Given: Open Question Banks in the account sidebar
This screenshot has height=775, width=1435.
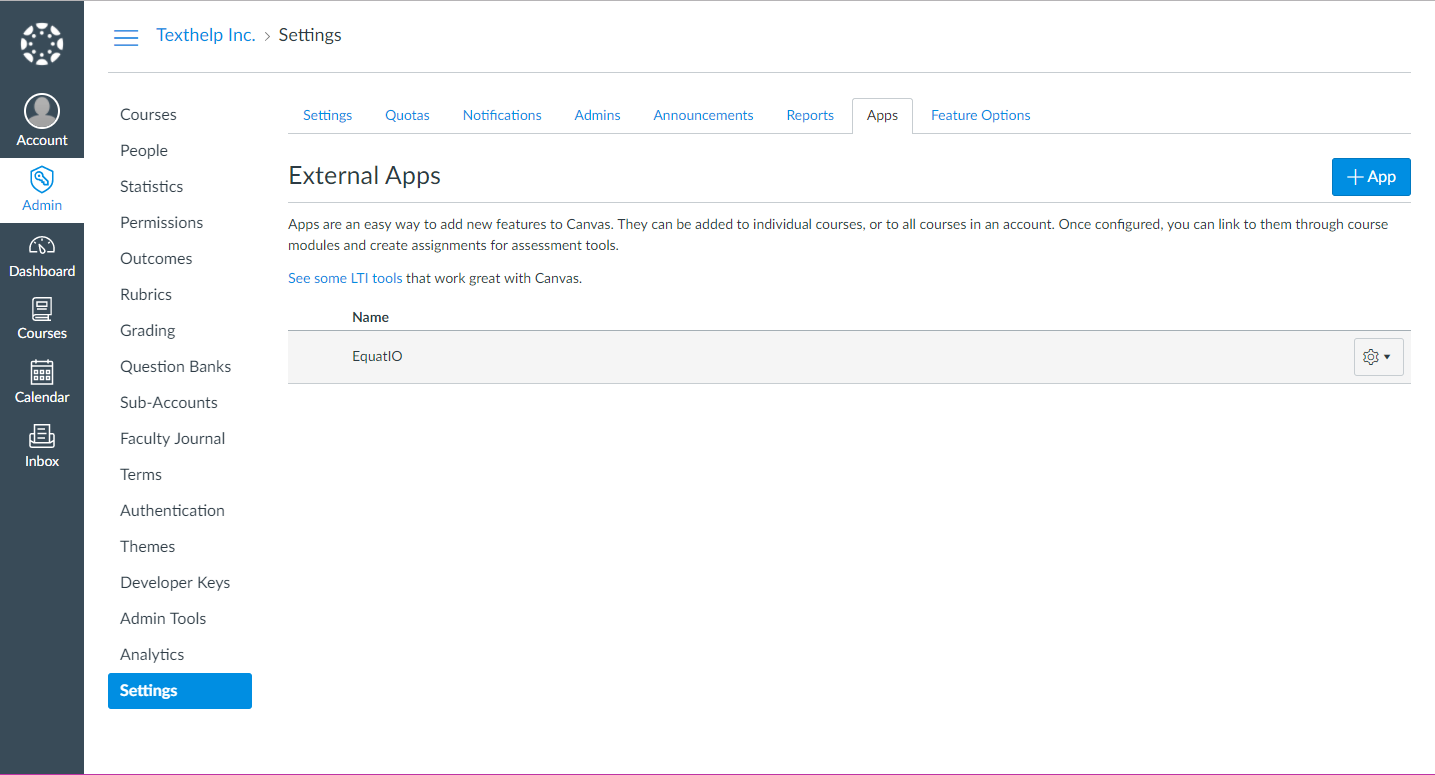Looking at the screenshot, I should pyautogui.click(x=175, y=366).
